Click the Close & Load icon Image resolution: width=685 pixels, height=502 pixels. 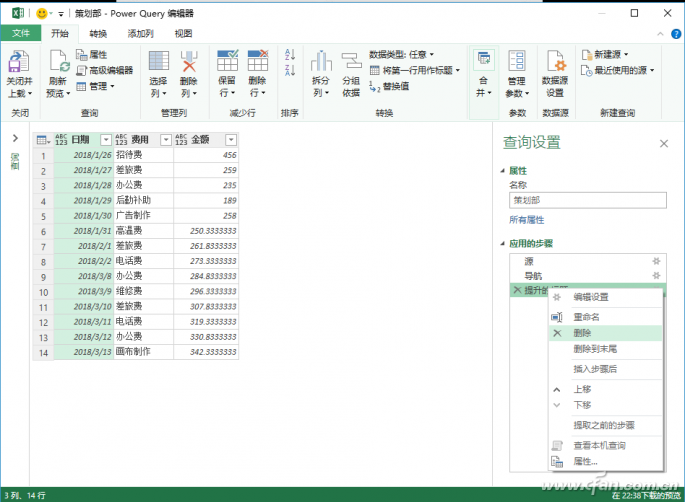tap(19, 61)
